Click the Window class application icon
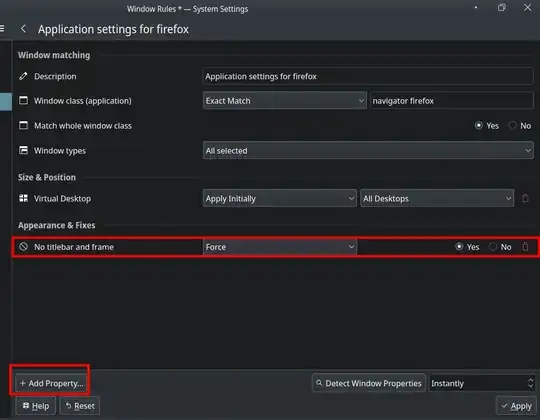 click(23, 101)
